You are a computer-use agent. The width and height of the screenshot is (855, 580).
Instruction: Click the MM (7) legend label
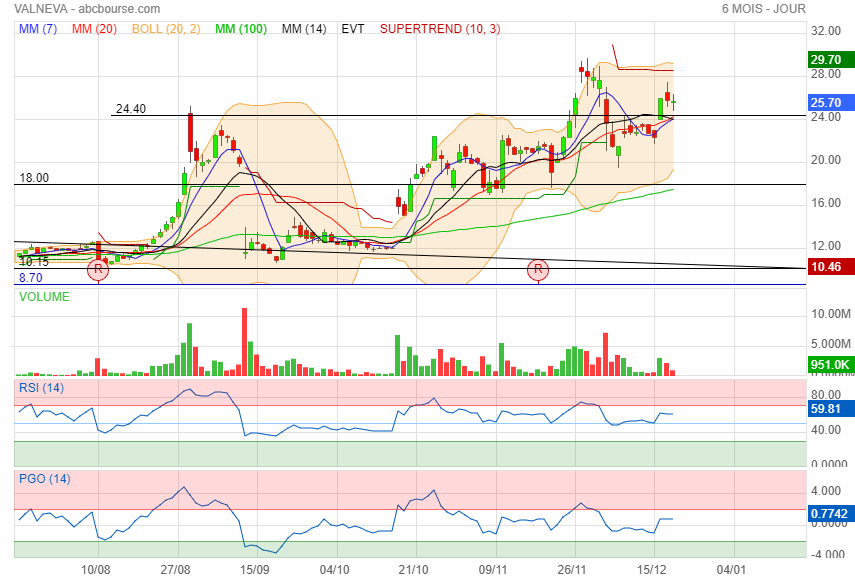pyautogui.click(x=38, y=29)
